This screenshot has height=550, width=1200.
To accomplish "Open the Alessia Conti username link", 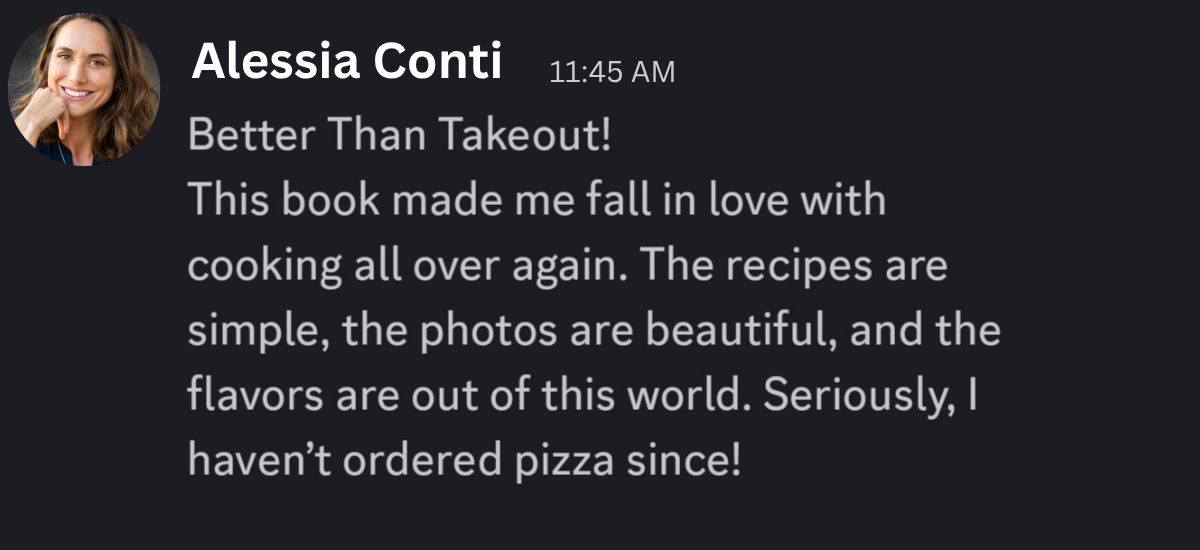I will pyautogui.click(x=346, y=64).
